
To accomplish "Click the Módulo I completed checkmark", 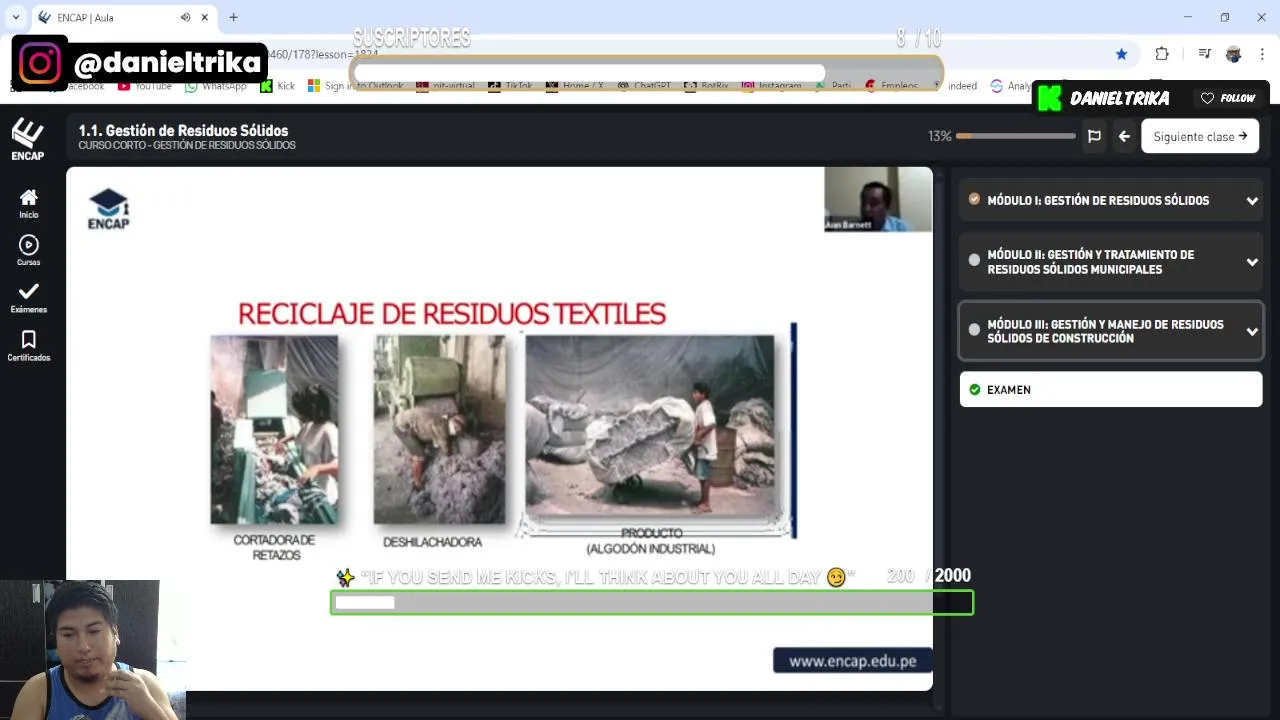I will [974, 199].
